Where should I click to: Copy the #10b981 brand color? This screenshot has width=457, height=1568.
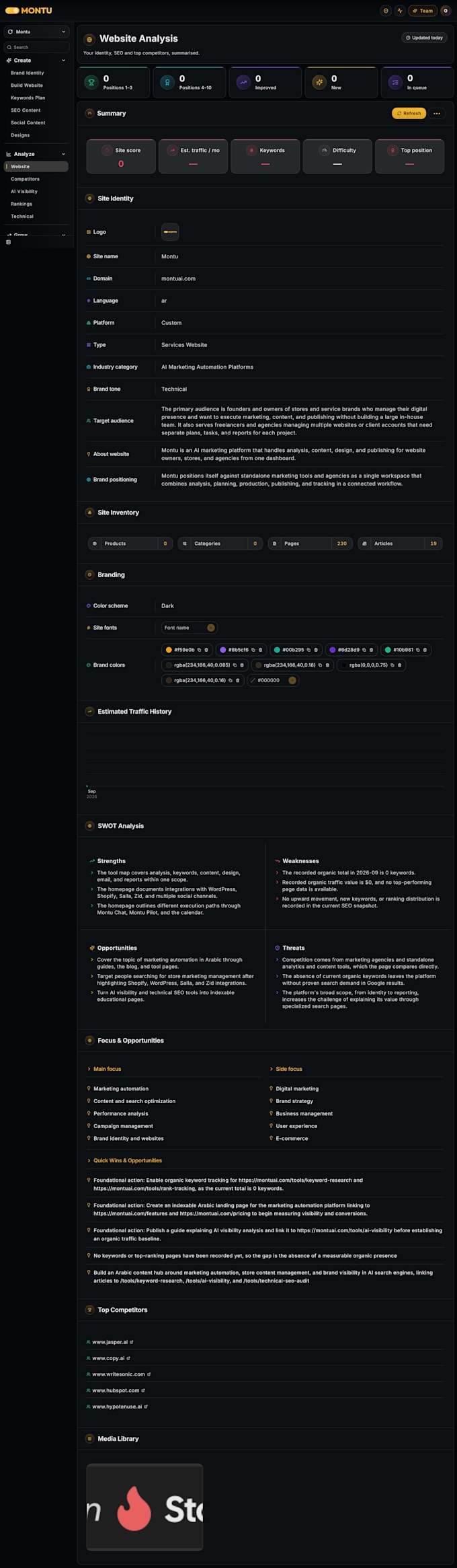coord(417,650)
